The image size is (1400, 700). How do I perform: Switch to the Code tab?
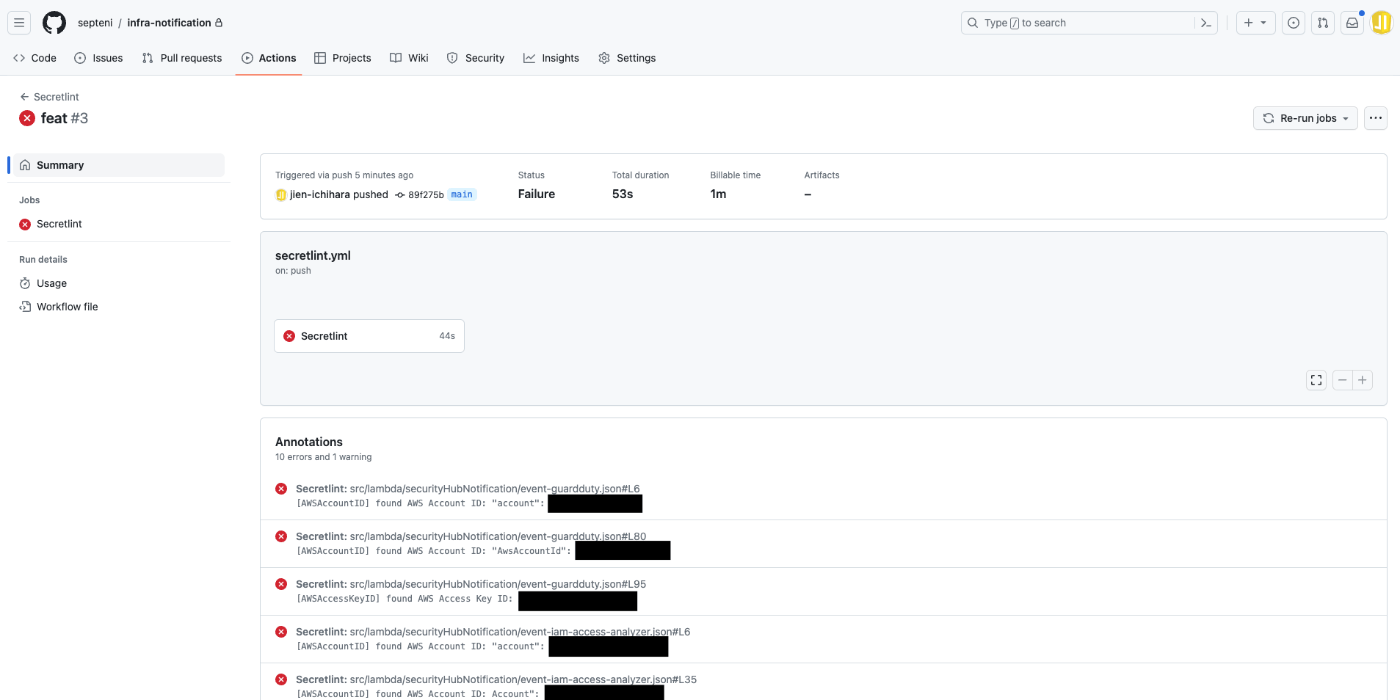pos(35,58)
